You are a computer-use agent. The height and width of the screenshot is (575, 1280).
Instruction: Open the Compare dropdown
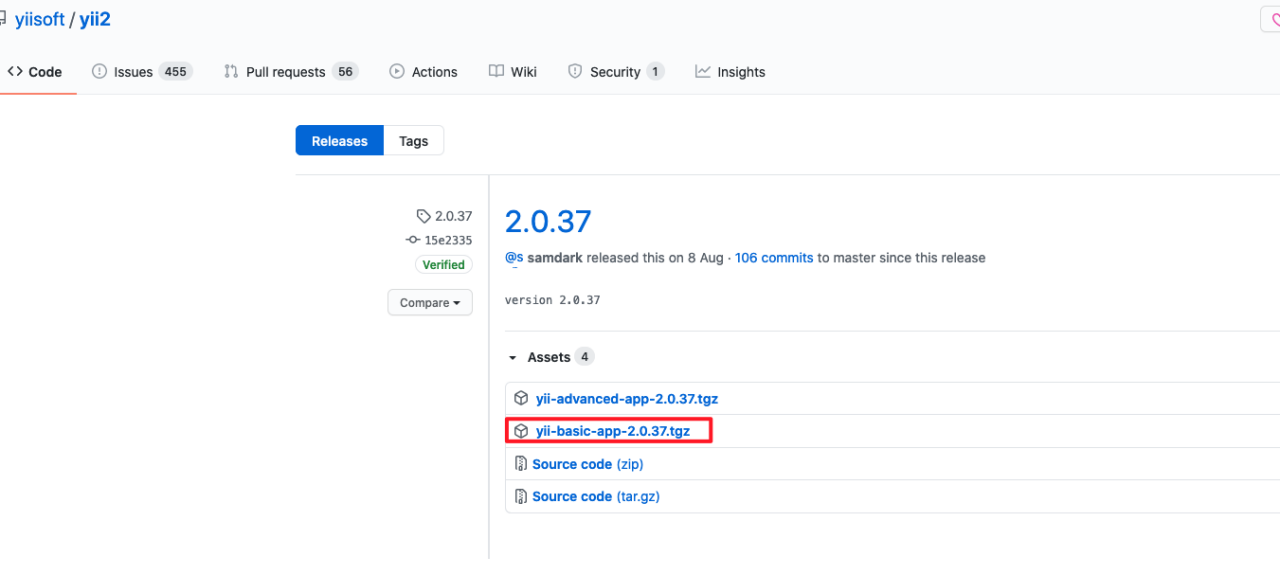[x=430, y=303]
